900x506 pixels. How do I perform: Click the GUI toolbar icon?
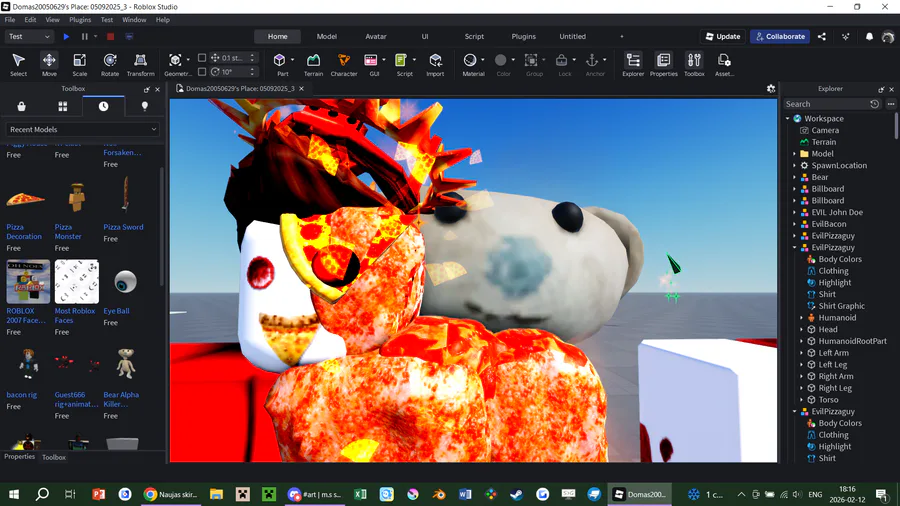(371, 60)
